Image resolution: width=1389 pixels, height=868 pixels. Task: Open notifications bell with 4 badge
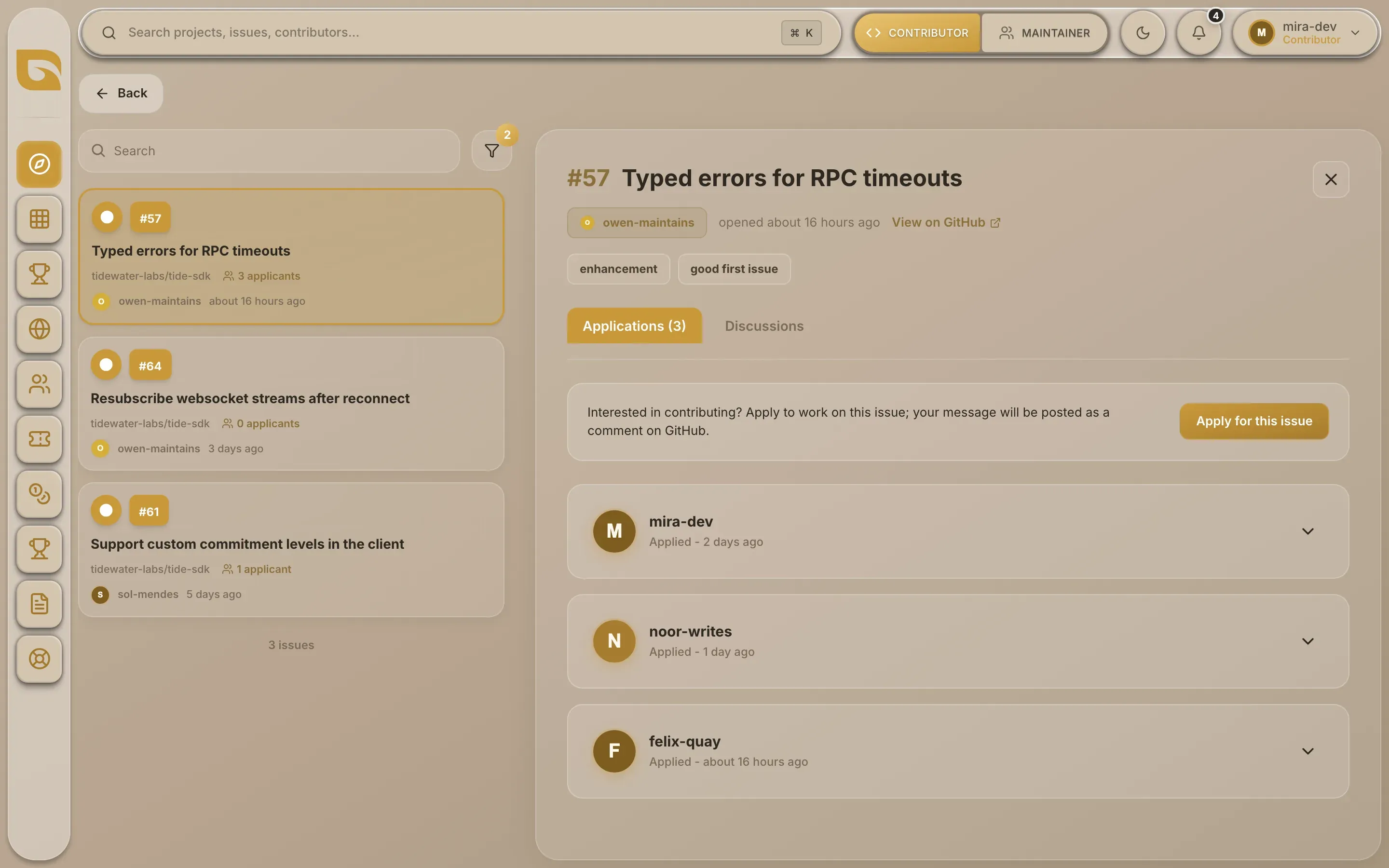tap(1199, 33)
